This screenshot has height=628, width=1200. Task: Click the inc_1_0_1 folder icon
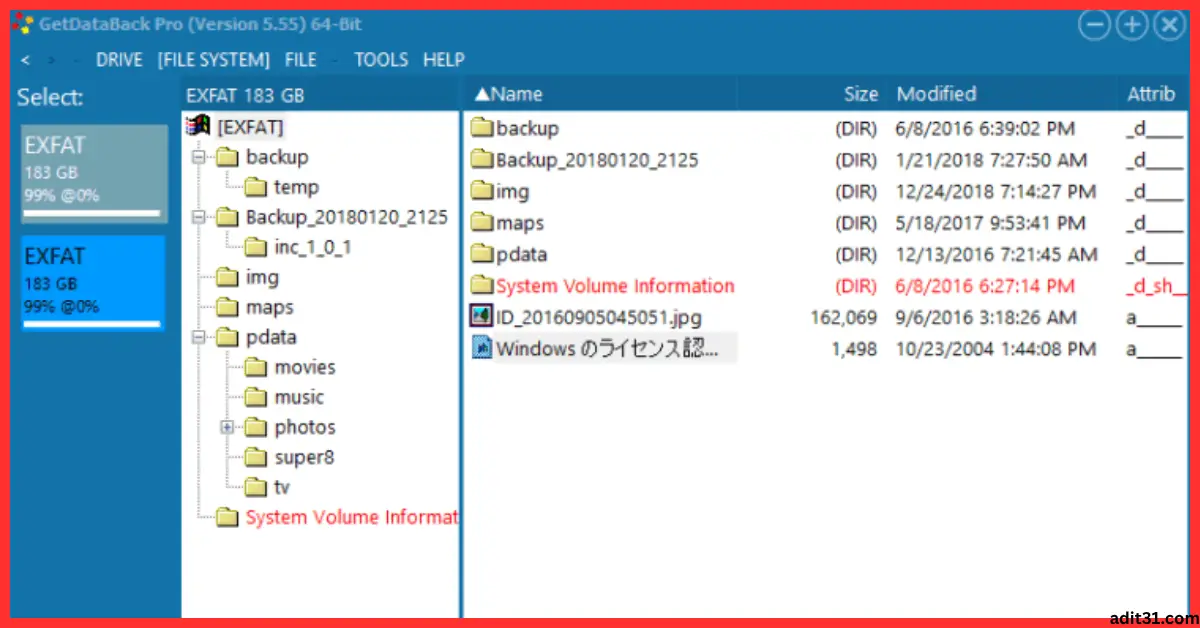point(257,247)
